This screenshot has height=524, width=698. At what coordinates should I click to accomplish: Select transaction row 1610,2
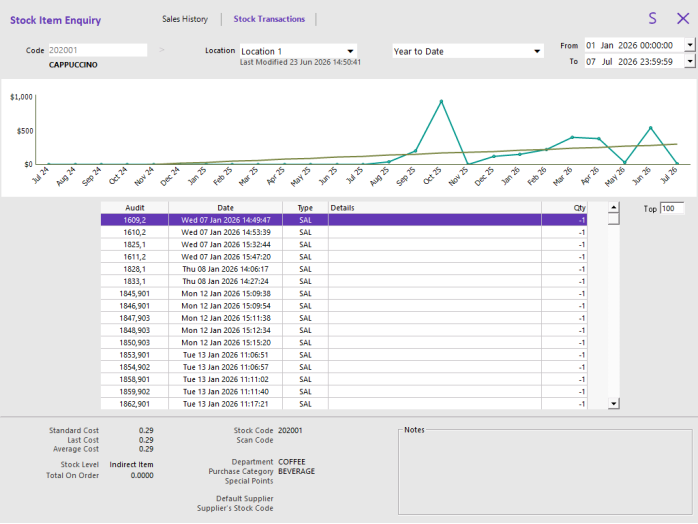pos(344,232)
